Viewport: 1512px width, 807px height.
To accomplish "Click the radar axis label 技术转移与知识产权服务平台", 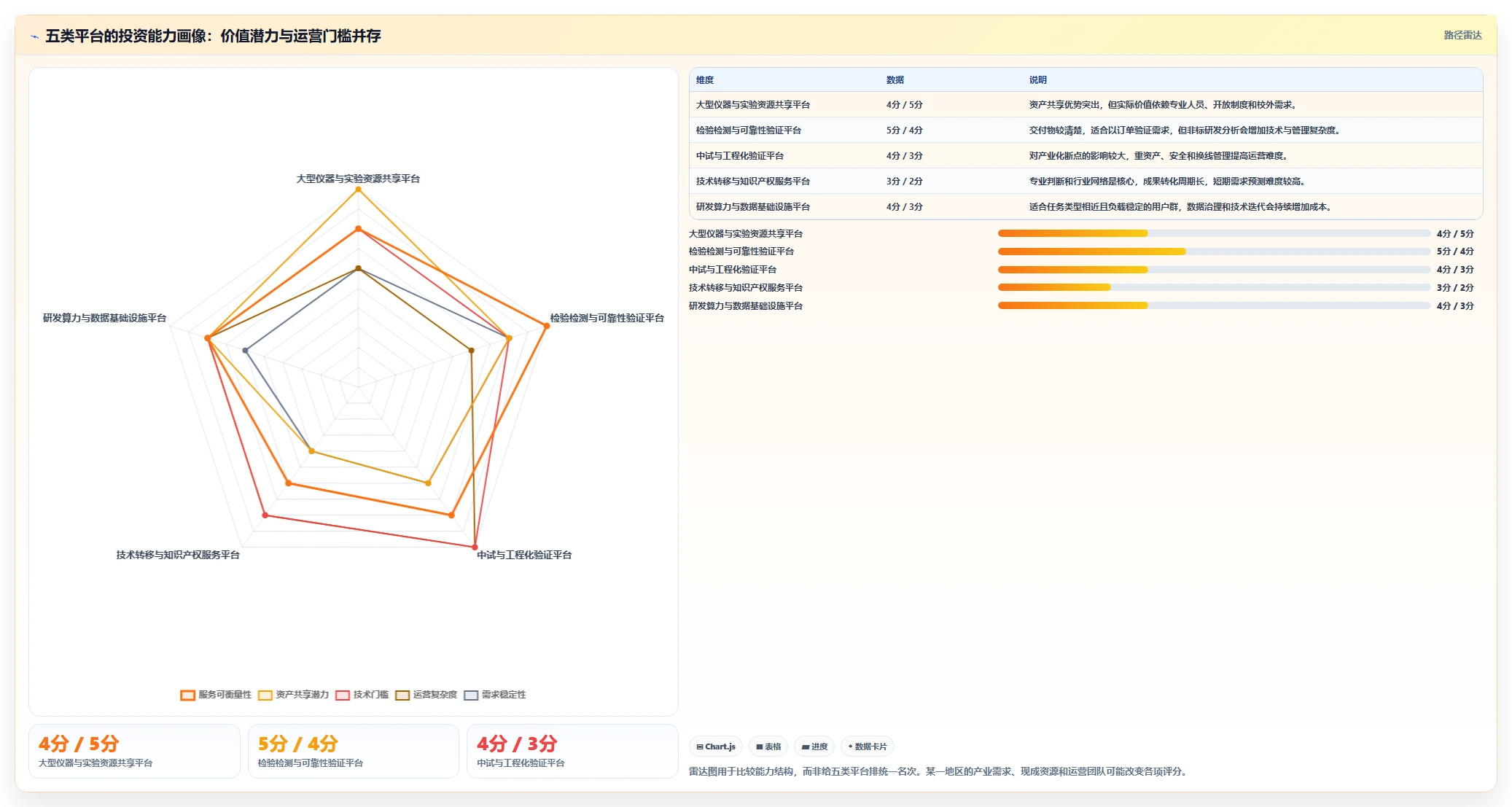I will (178, 555).
